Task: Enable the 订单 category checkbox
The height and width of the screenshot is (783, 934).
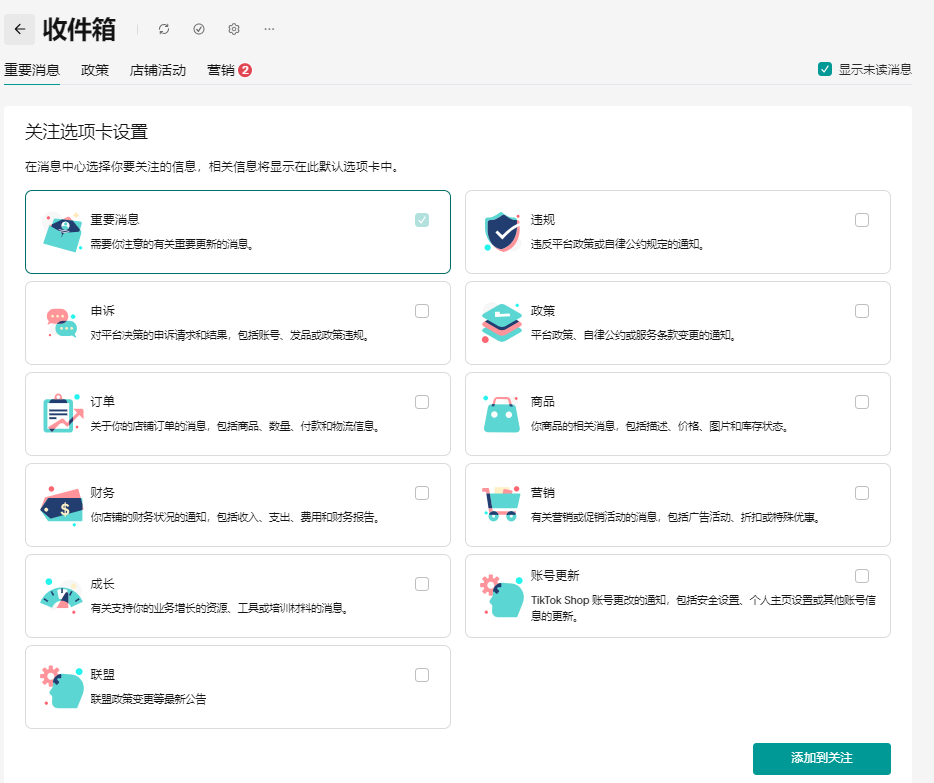Action: (422, 402)
